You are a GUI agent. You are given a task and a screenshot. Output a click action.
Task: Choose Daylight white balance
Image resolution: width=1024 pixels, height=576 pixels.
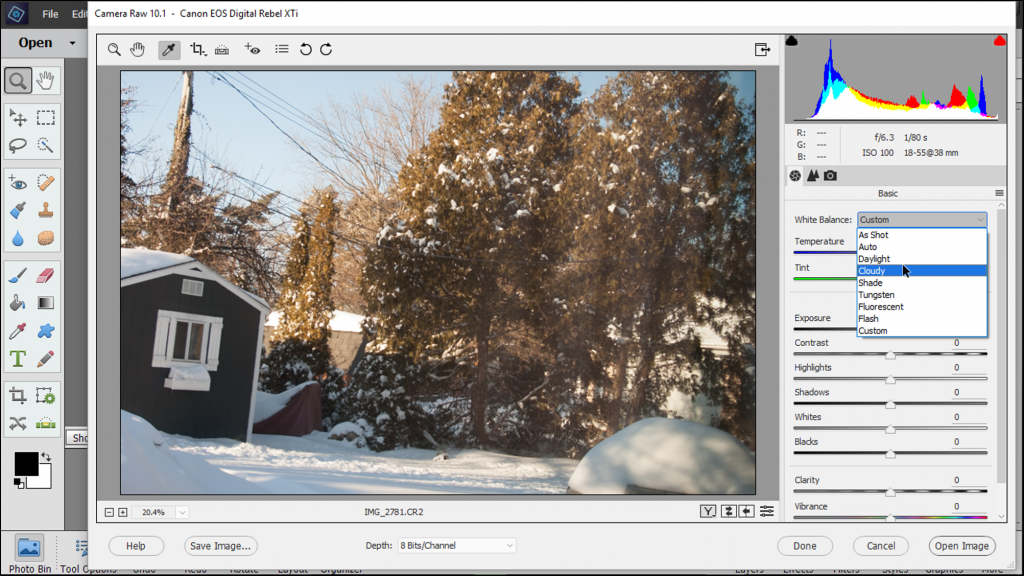[x=921, y=259]
